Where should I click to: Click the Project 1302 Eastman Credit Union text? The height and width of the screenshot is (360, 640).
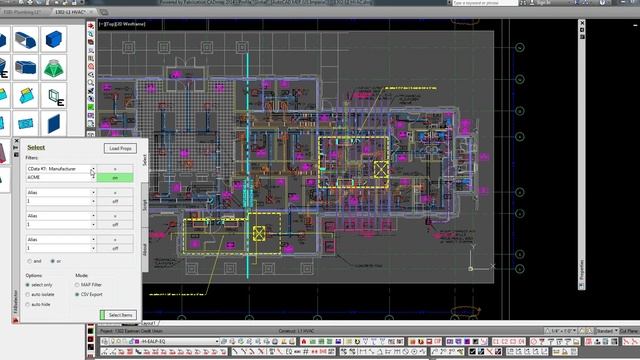[131, 331]
